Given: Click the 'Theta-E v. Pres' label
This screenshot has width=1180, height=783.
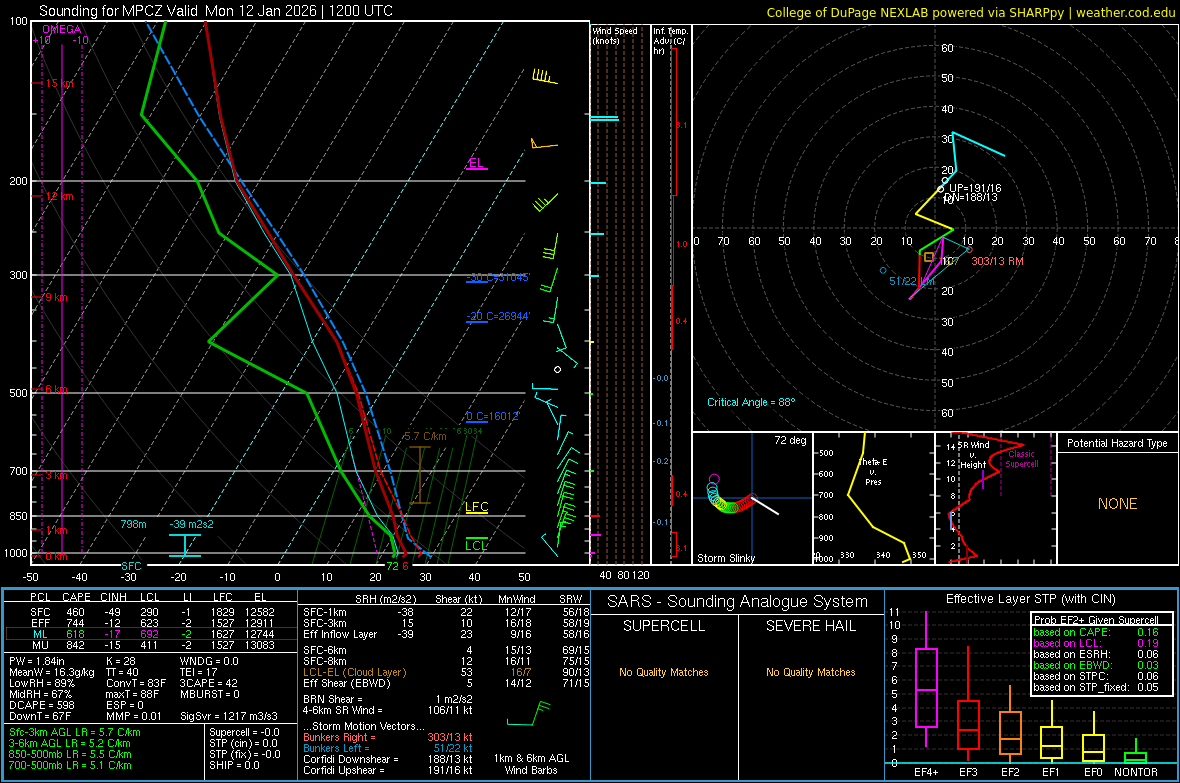Looking at the screenshot, I should [x=873, y=471].
